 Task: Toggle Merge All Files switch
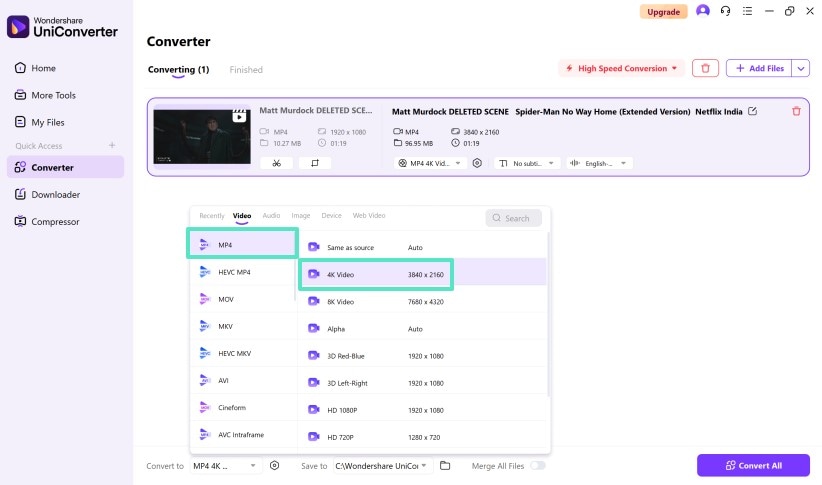coord(537,466)
